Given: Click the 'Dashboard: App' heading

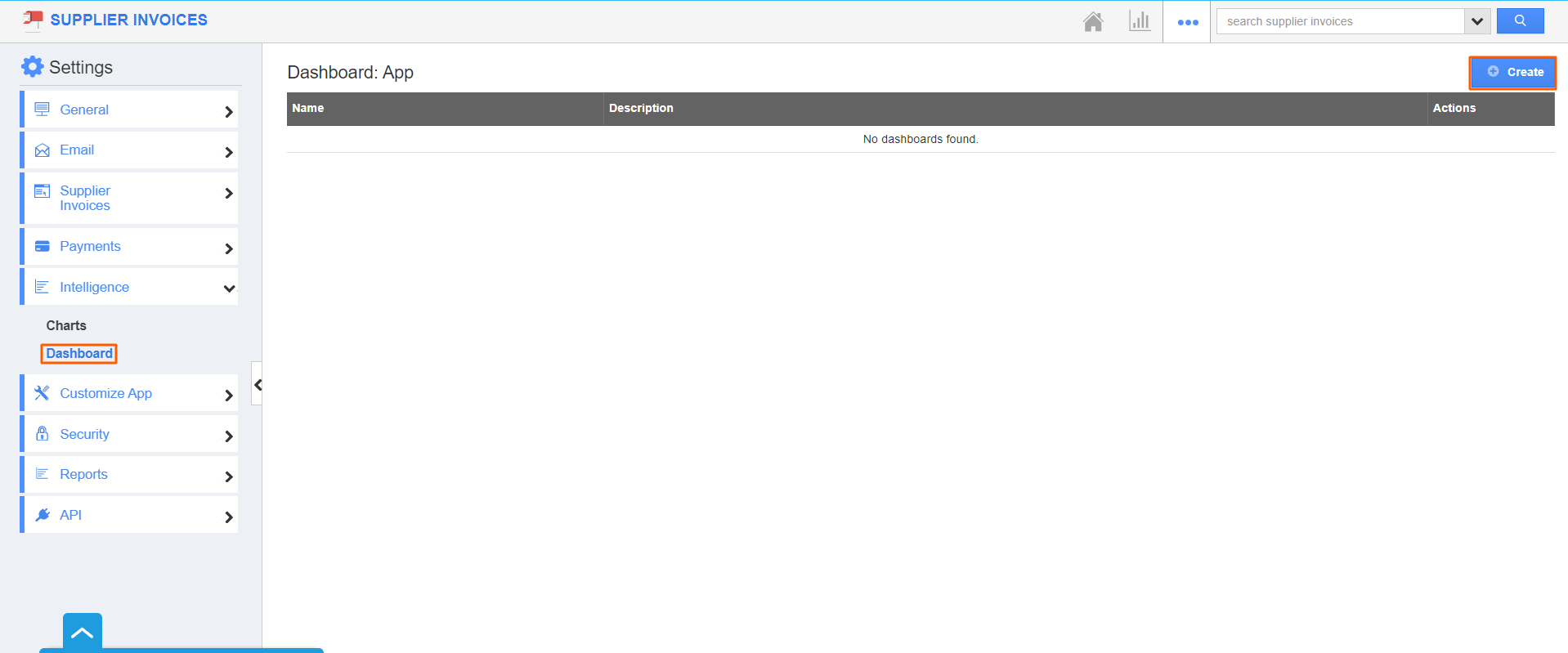Looking at the screenshot, I should point(351,72).
